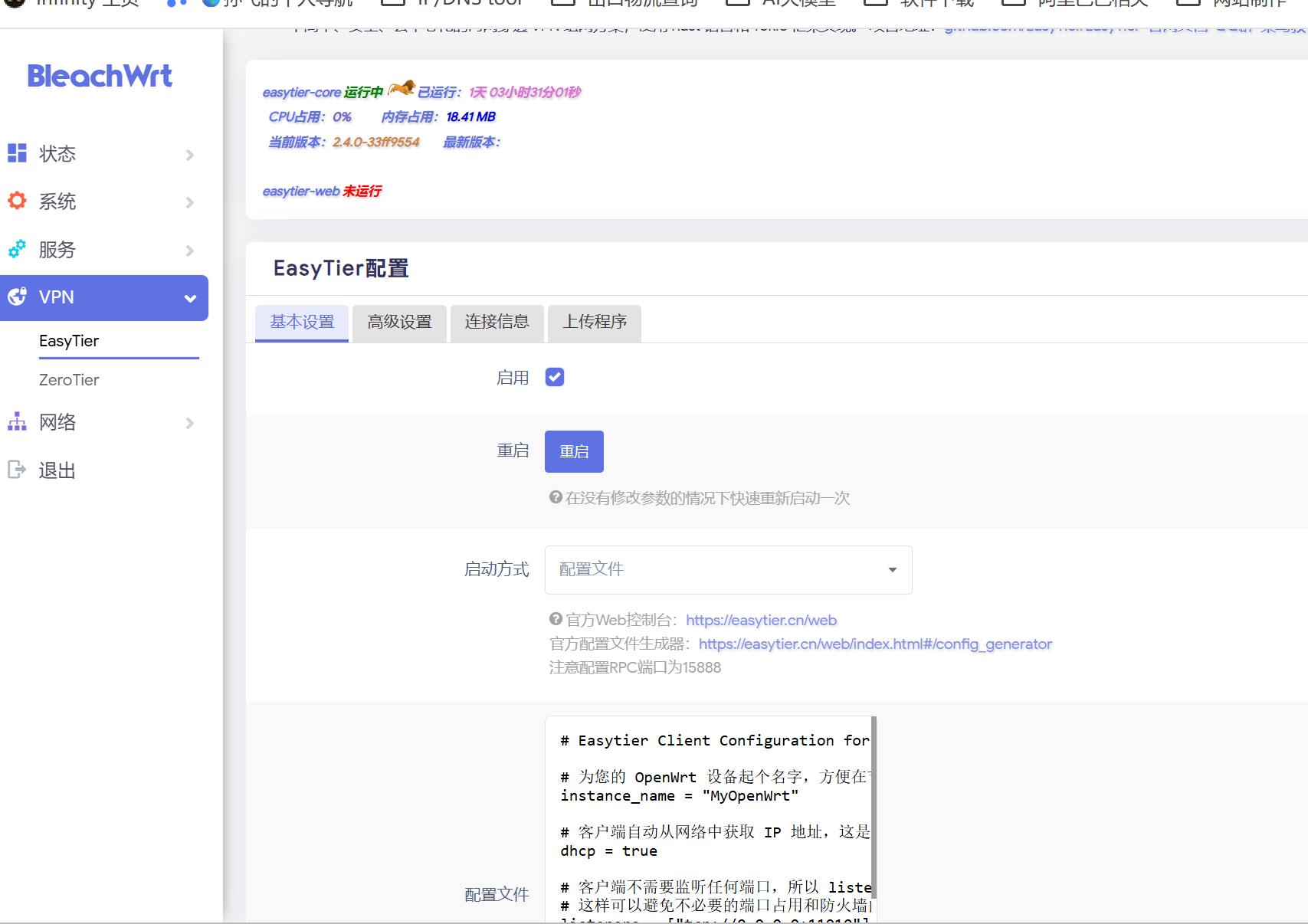
Task: Click the 退出 logout icon in sidebar
Action: point(17,470)
